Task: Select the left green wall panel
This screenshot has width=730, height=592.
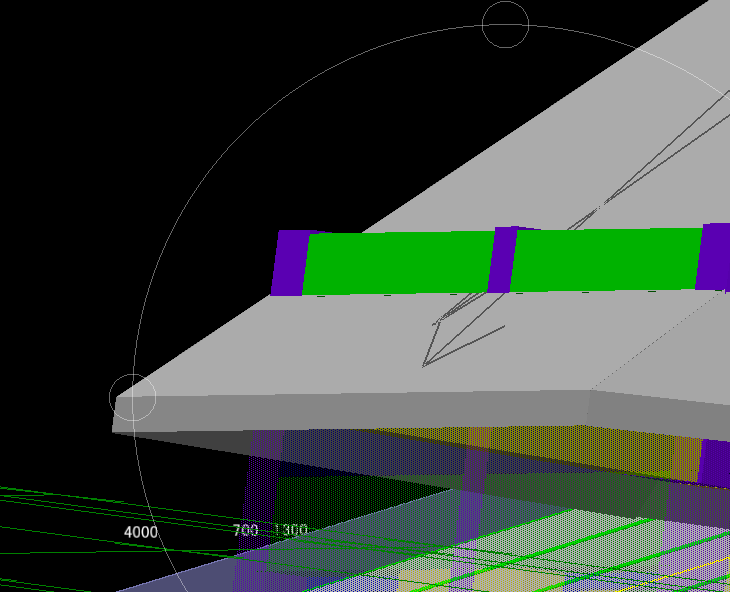Action: (x=399, y=263)
